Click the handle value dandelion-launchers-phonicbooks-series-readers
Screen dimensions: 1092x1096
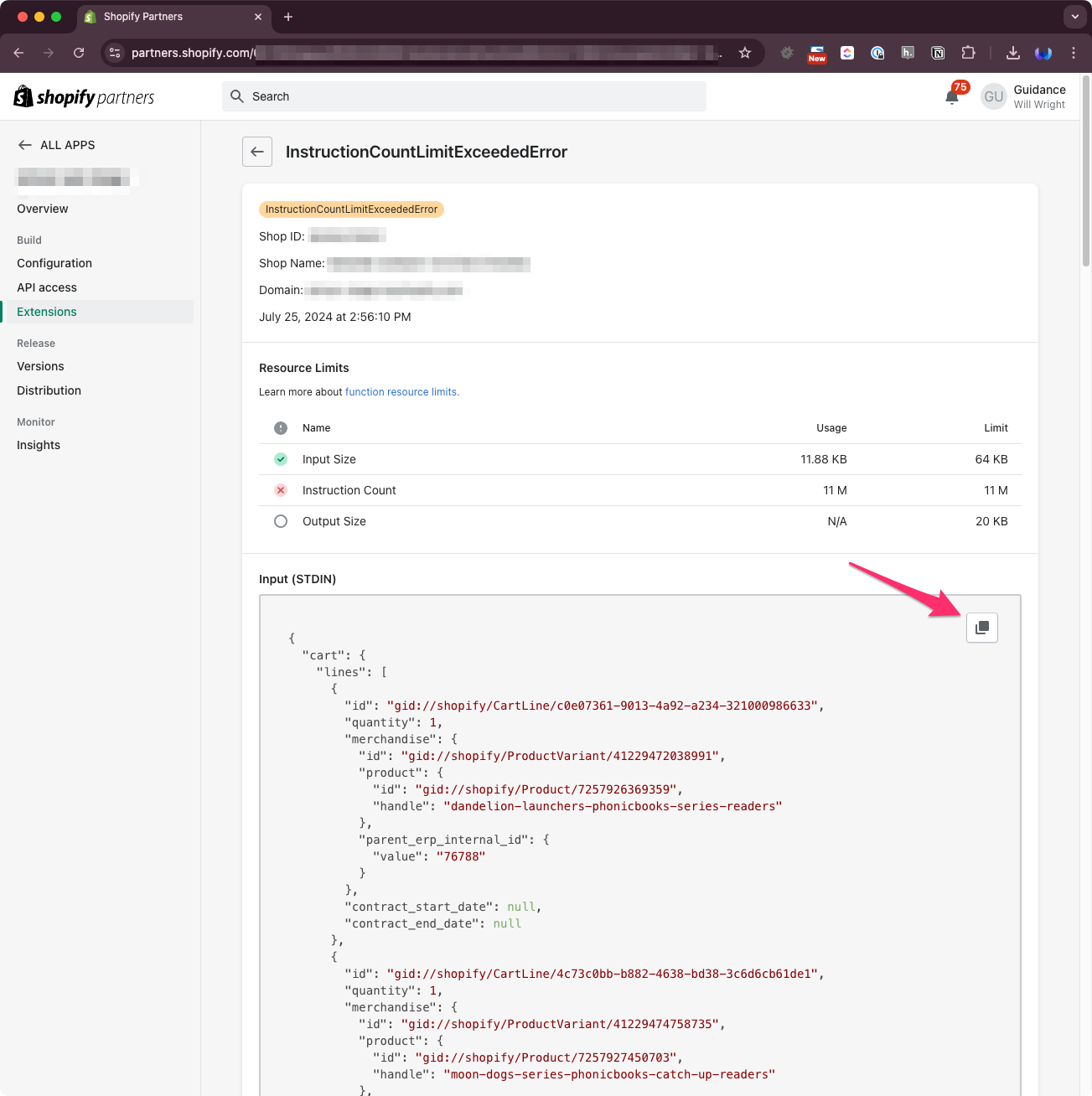pos(613,806)
